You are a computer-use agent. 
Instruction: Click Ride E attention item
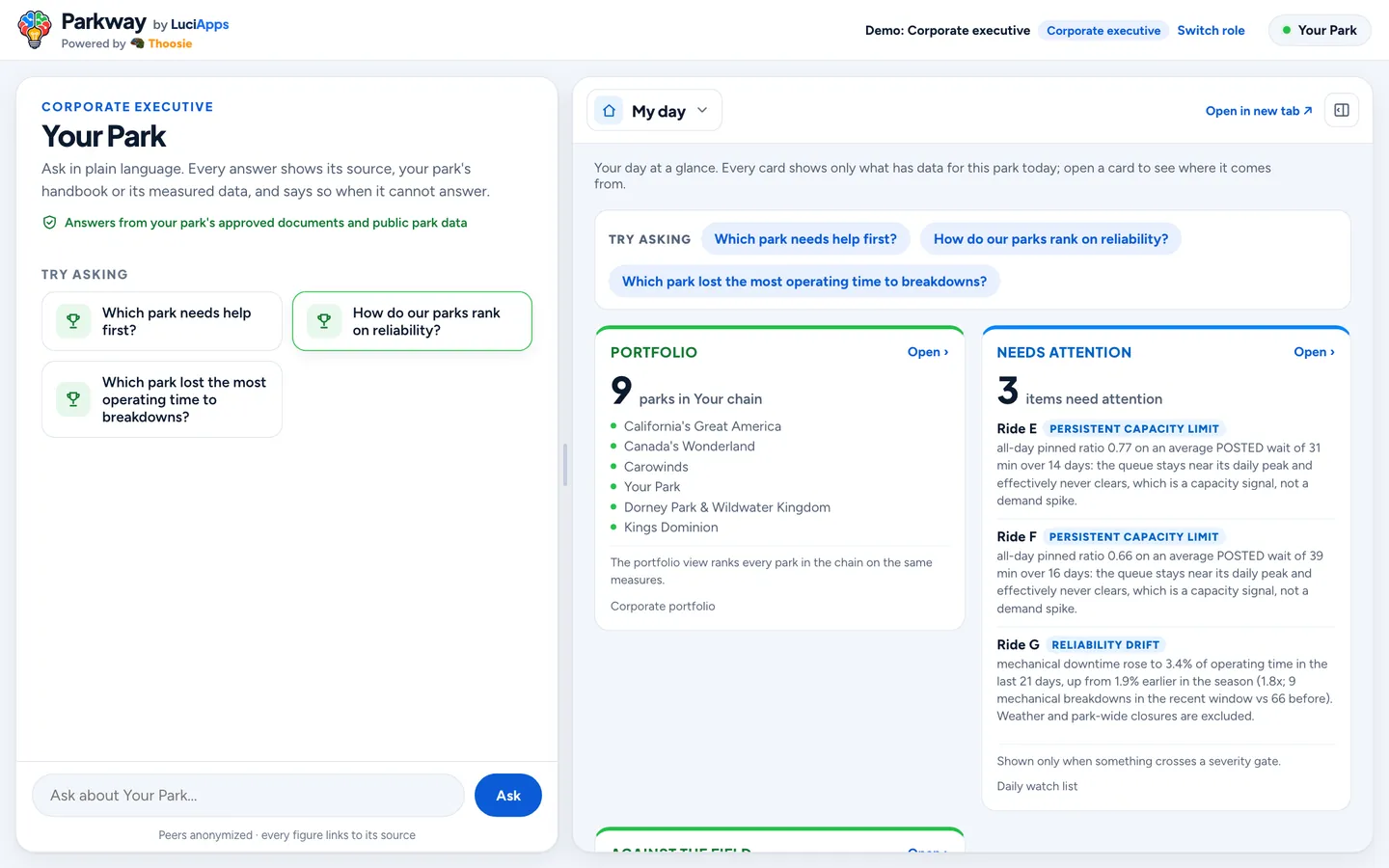click(x=1165, y=465)
